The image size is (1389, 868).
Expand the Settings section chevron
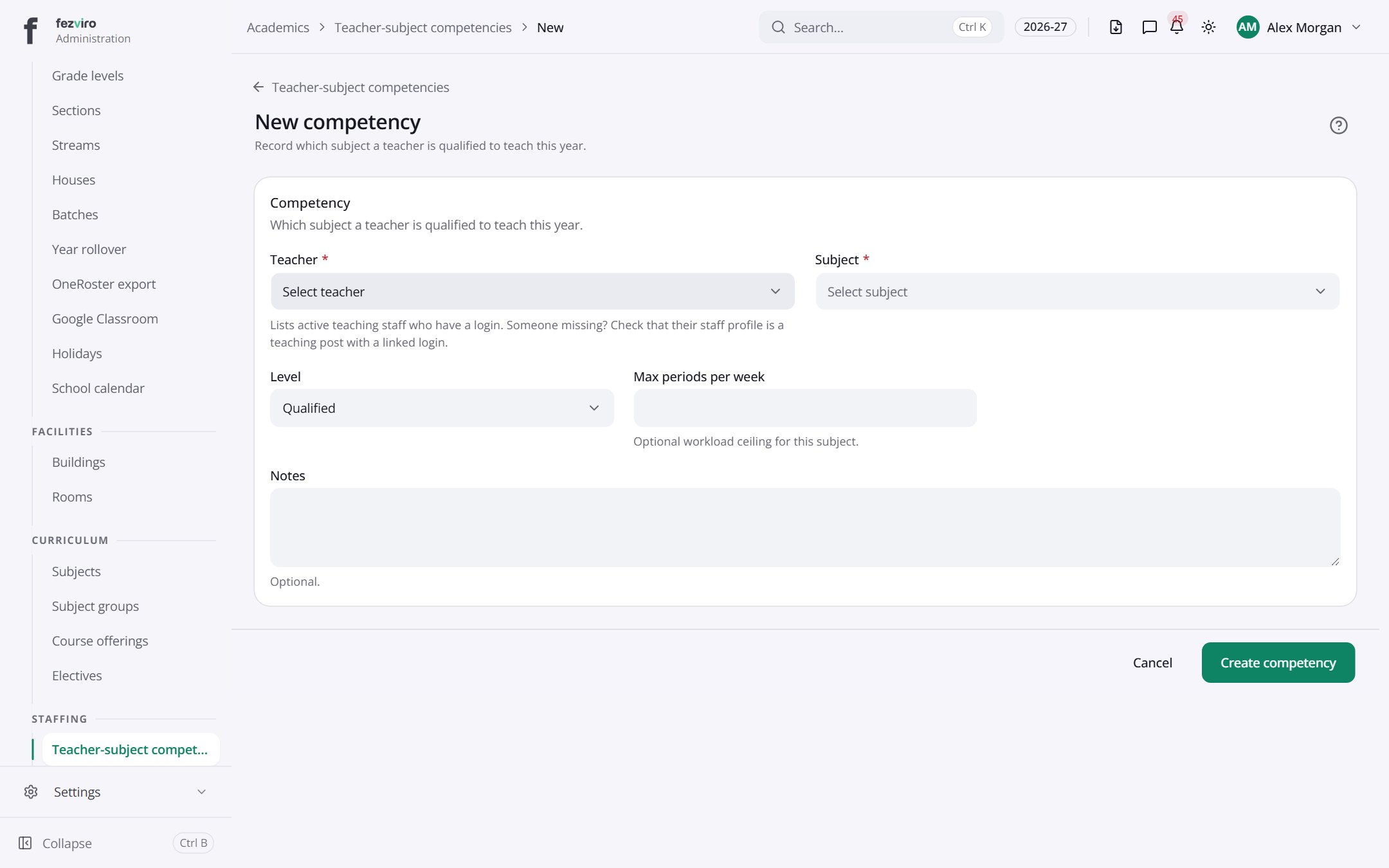click(201, 791)
